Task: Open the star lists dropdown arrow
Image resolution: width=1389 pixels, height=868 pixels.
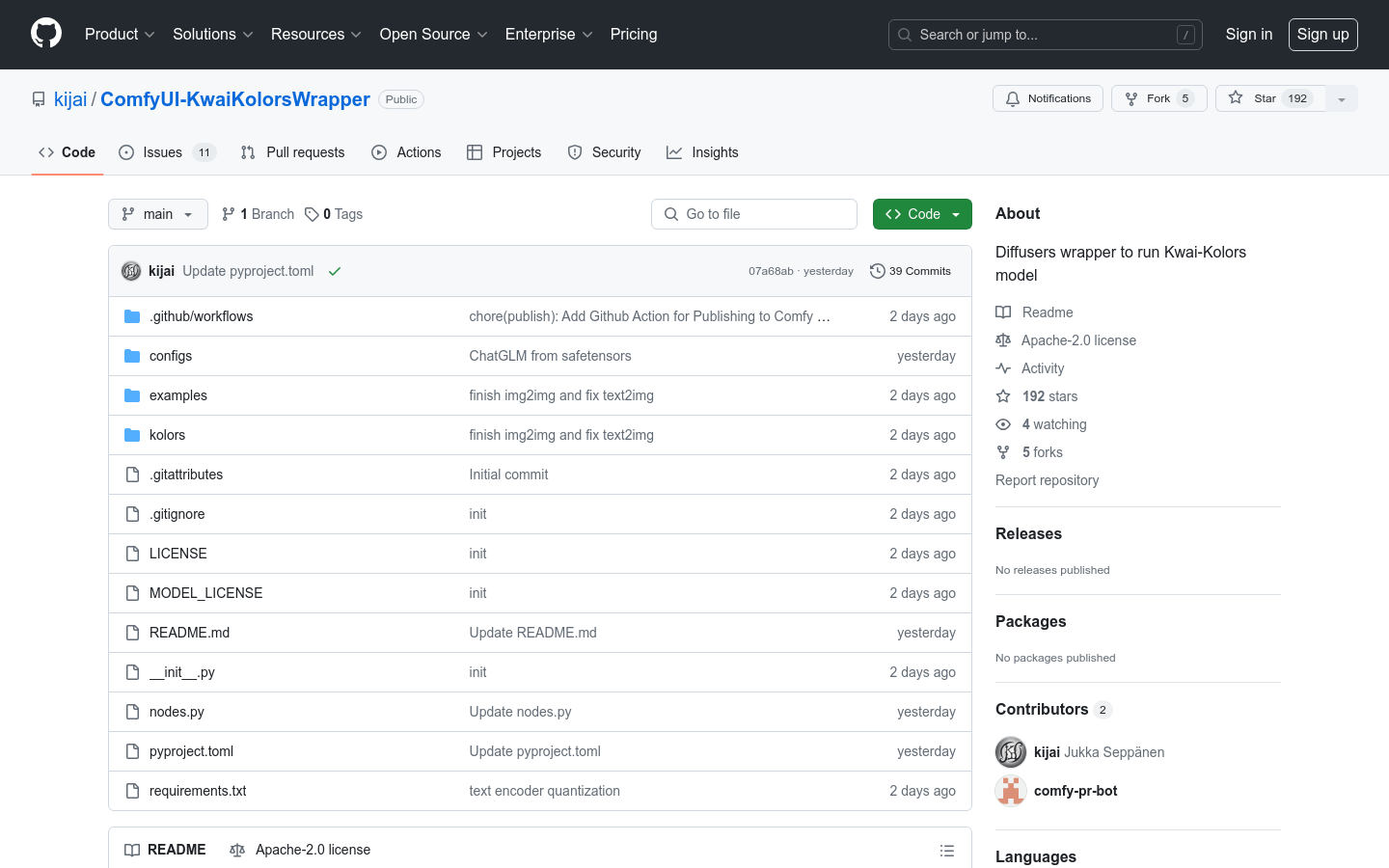Action: point(1342,98)
